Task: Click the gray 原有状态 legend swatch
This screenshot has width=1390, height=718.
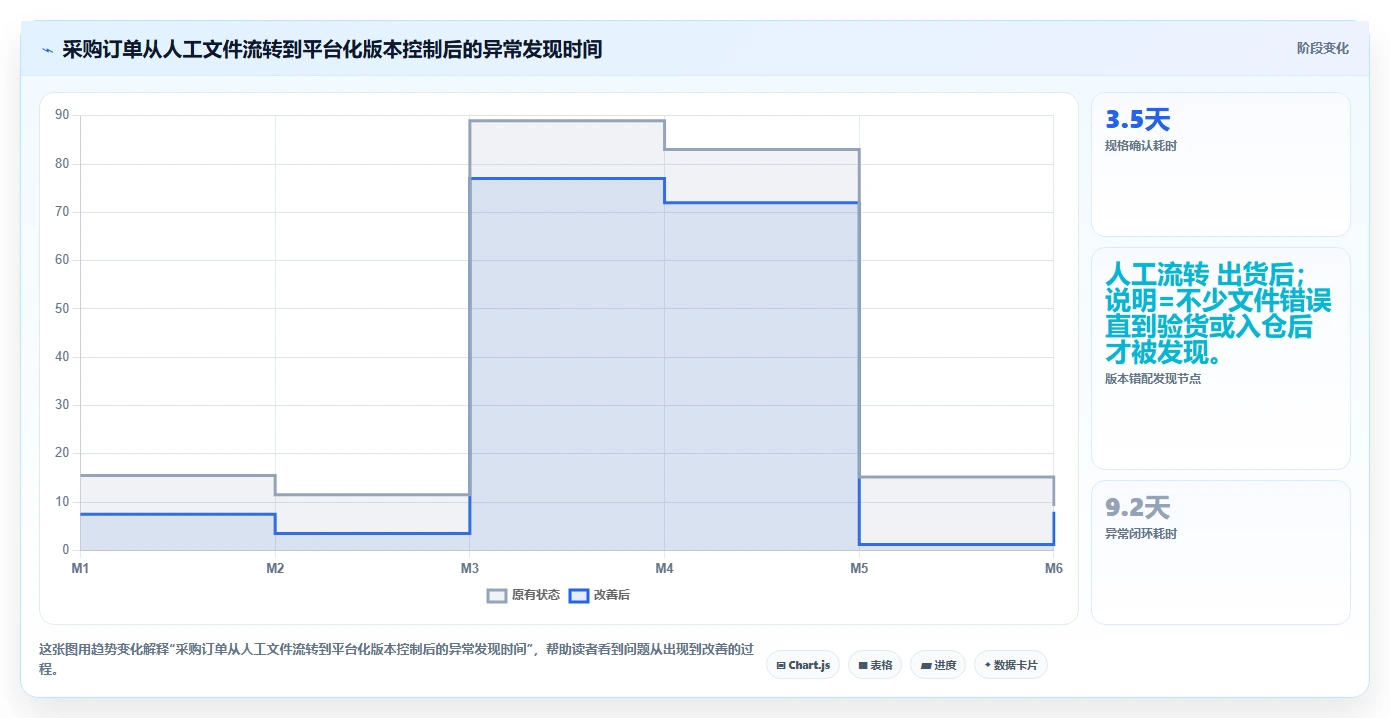Action: (x=497, y=596)
